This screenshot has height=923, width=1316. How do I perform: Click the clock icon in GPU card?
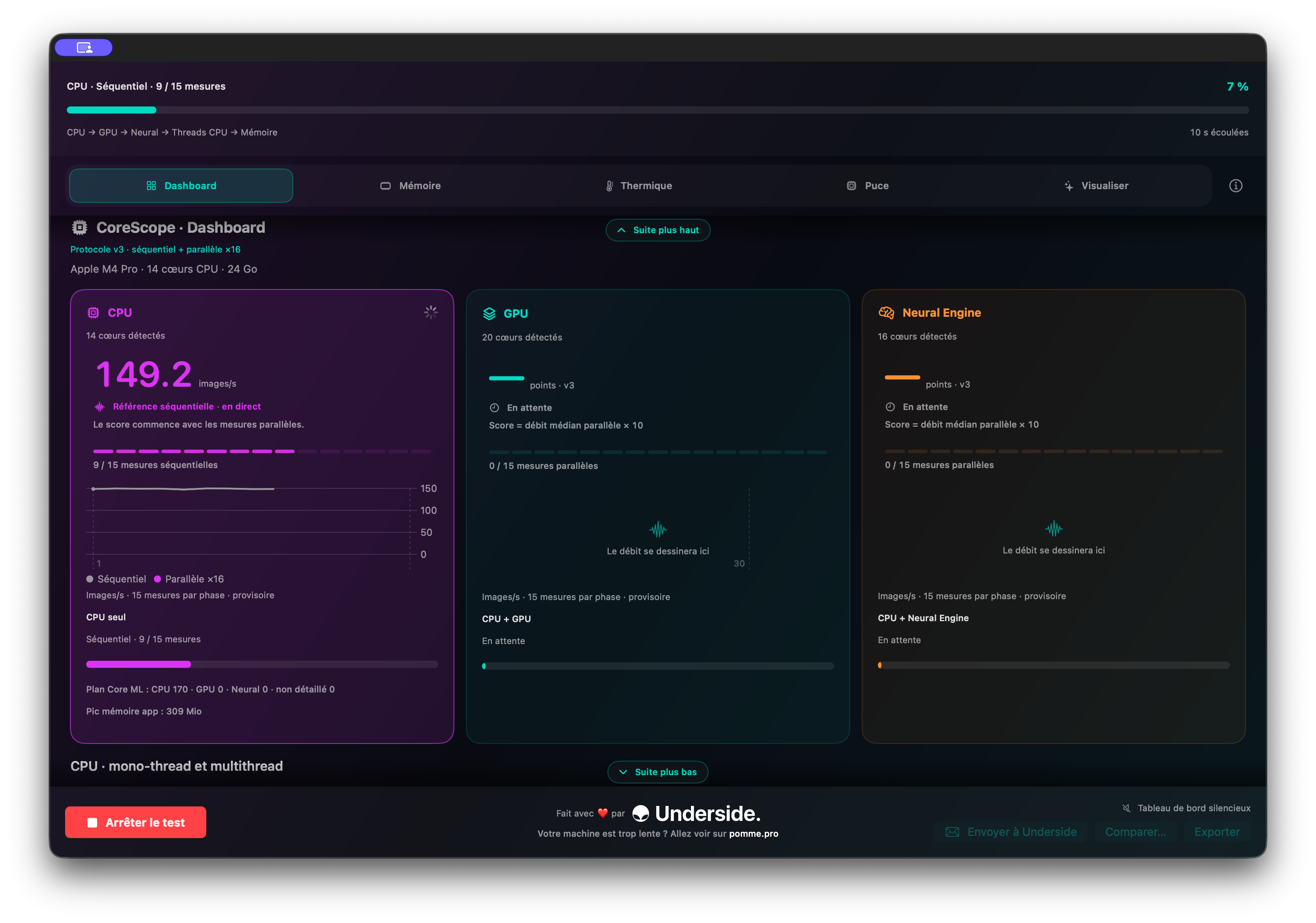click(494, 408)
